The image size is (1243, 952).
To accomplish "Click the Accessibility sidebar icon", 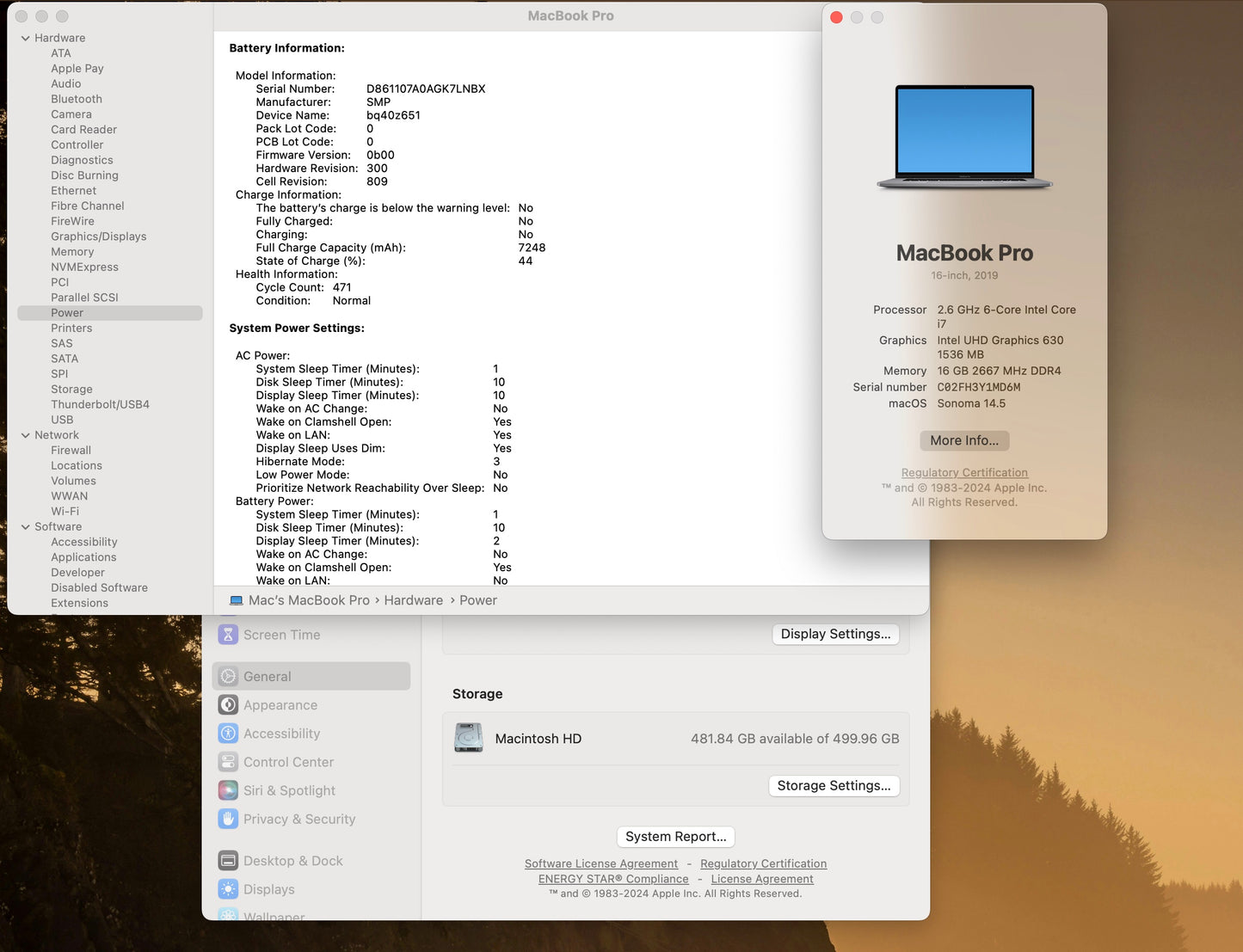I will [x=228, y=733].
